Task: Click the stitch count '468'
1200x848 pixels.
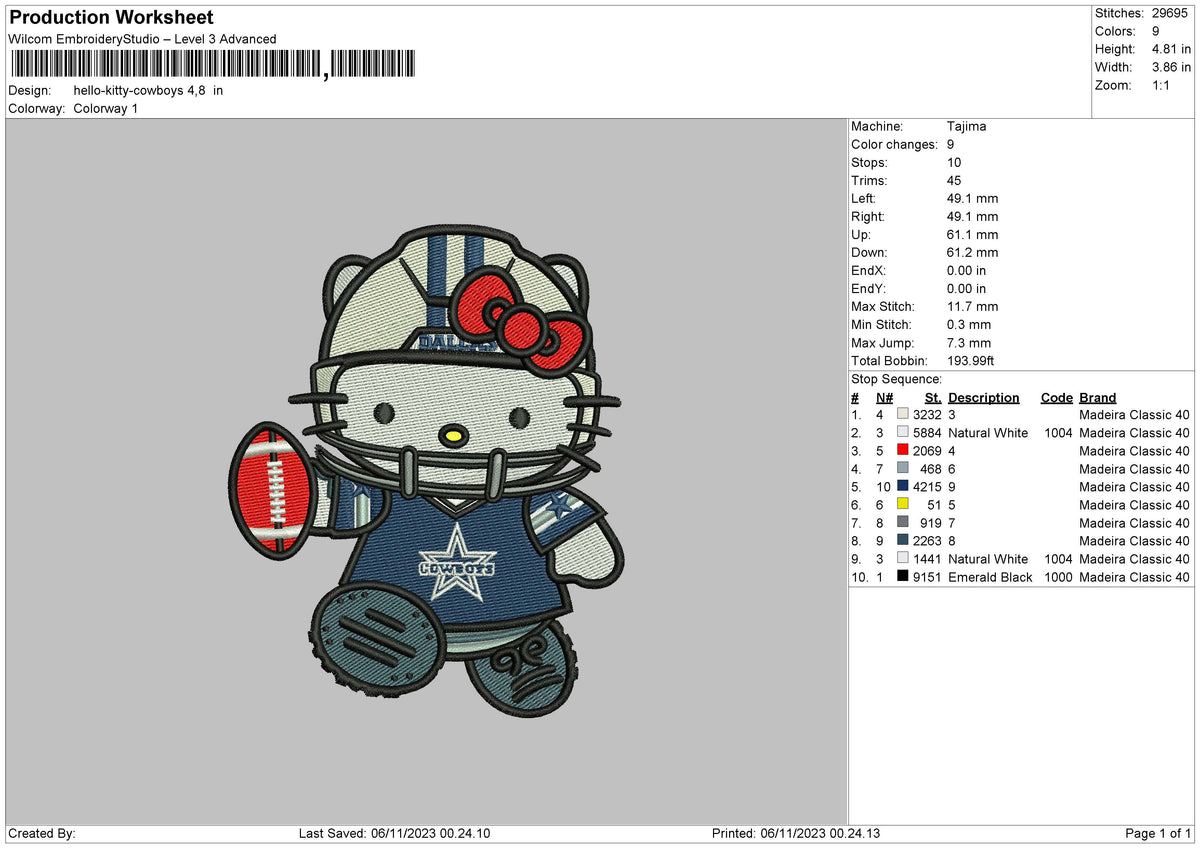Action: pos(931,469)
